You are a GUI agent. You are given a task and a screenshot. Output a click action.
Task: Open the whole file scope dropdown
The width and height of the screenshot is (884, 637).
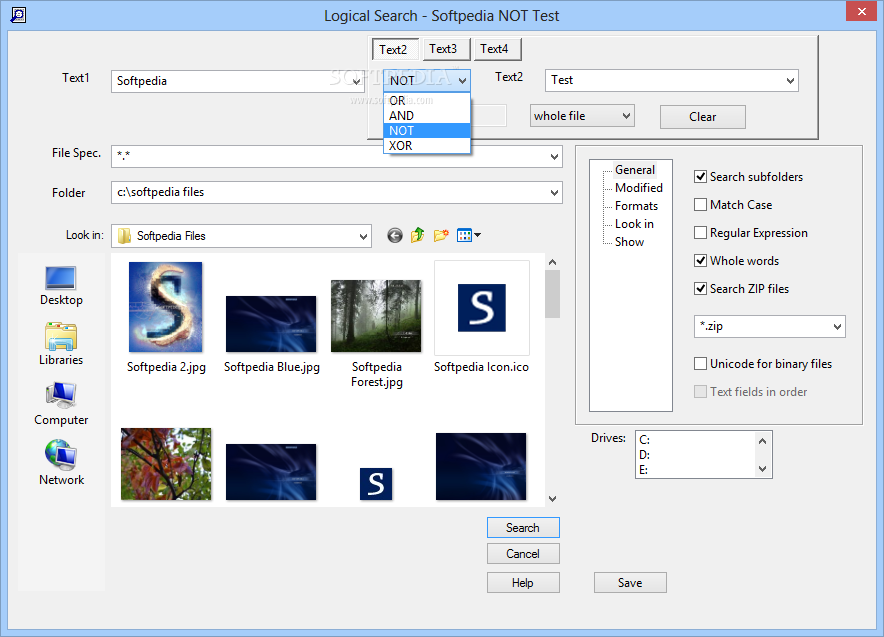click(626, 116)
